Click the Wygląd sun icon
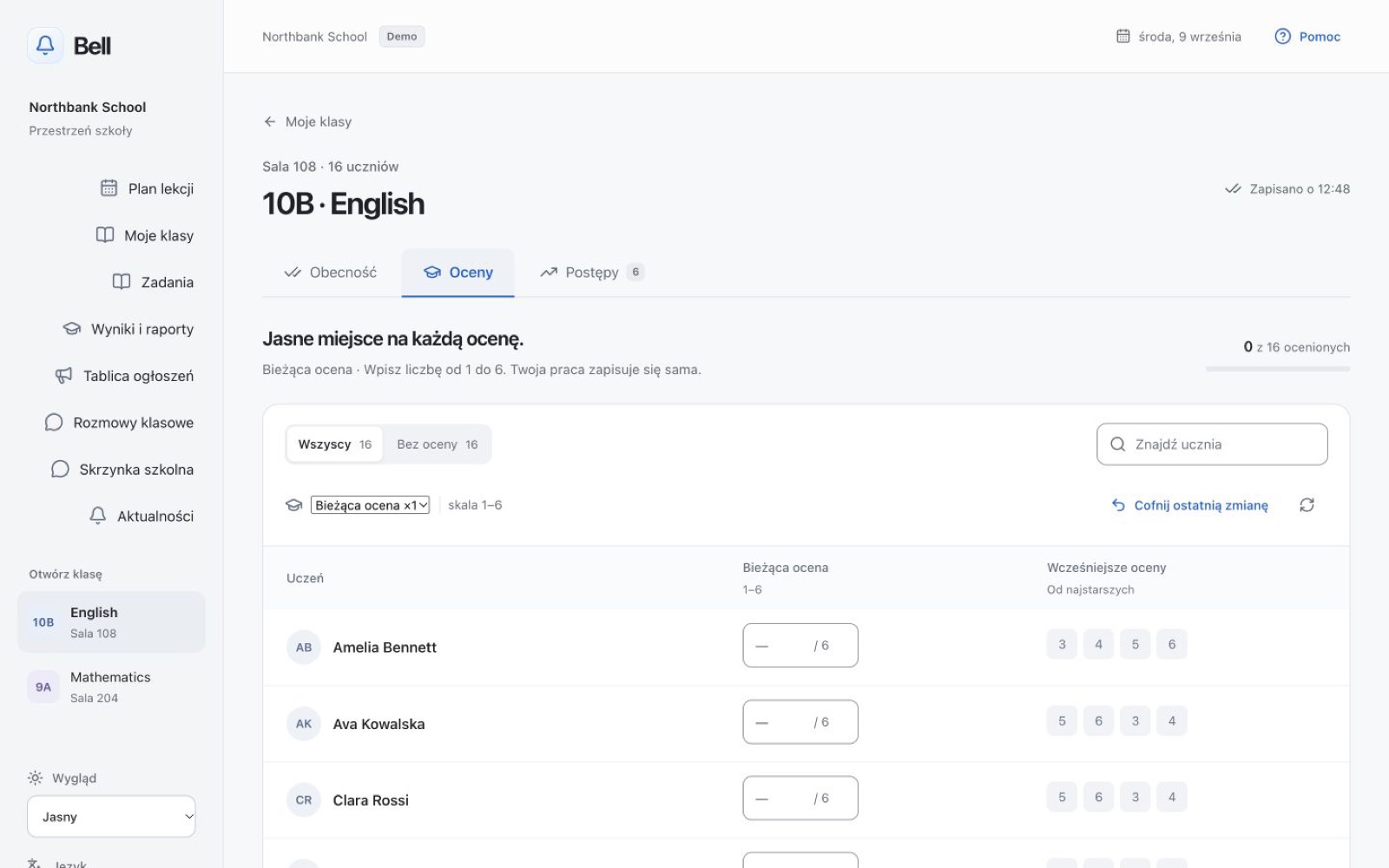Viewport: 1389px width, 868px height. click(35, 778)
